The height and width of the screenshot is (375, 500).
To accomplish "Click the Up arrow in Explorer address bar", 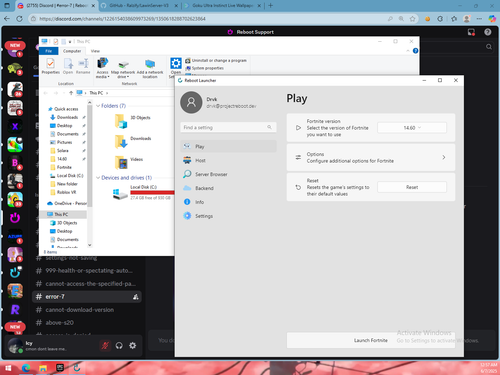I will tap(71, 93).
